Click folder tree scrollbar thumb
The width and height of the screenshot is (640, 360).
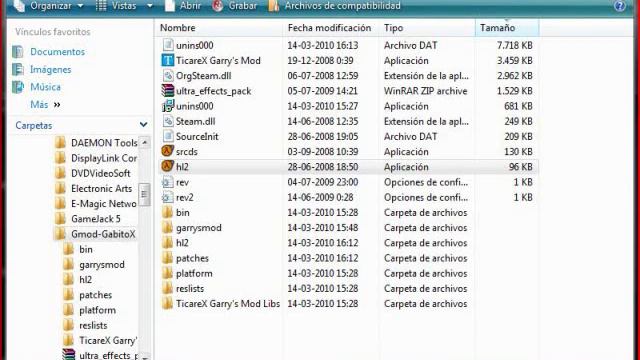[x=144, y=194]
